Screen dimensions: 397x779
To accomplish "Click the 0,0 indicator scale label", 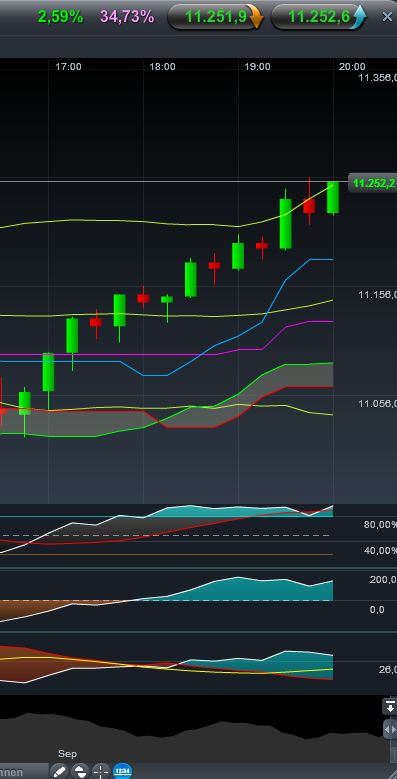I will pyautogui.click(x=377, y=610).
